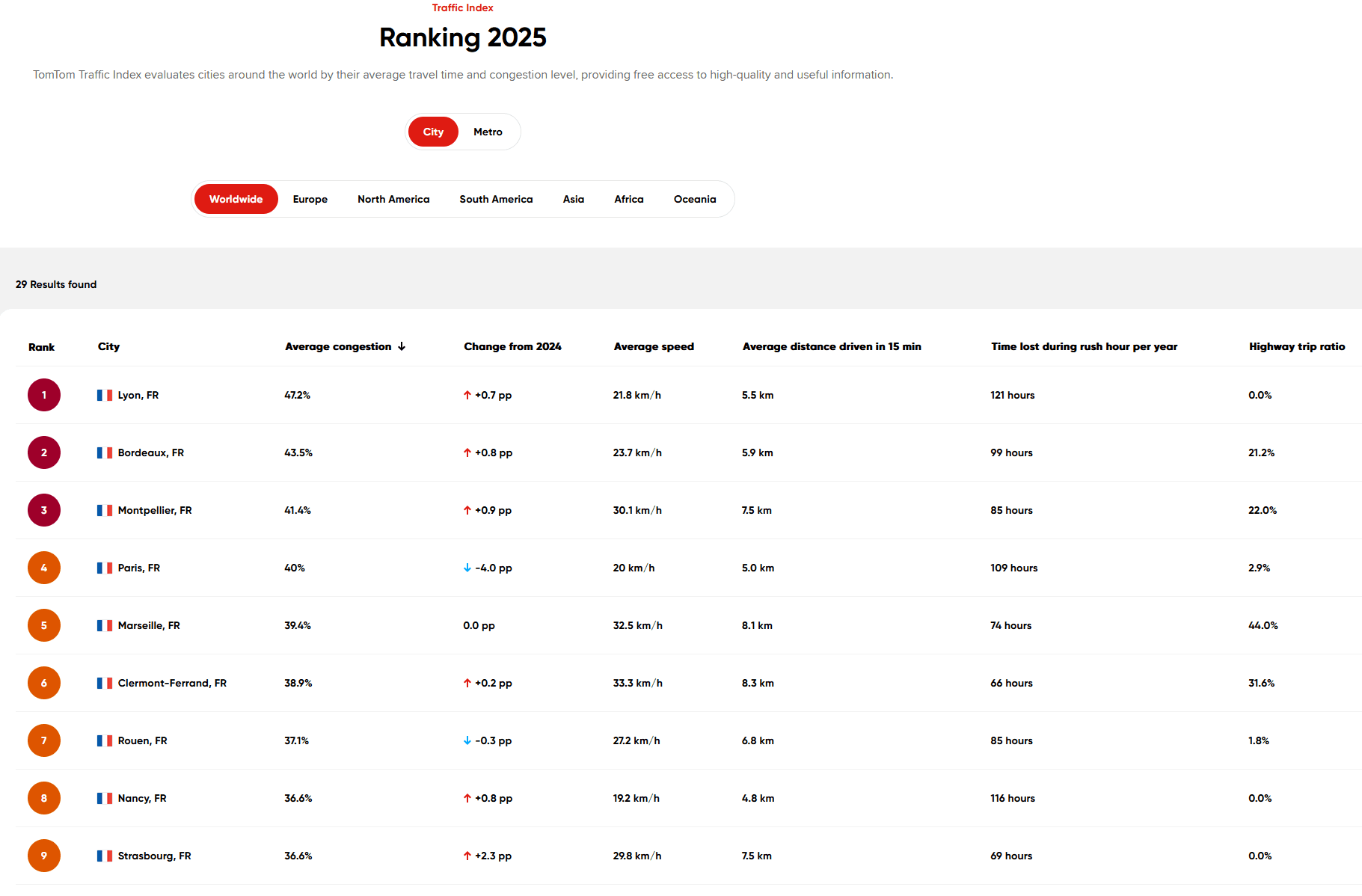
Task: Open the Traffic Index link above the title
Action: coord(462,7)
